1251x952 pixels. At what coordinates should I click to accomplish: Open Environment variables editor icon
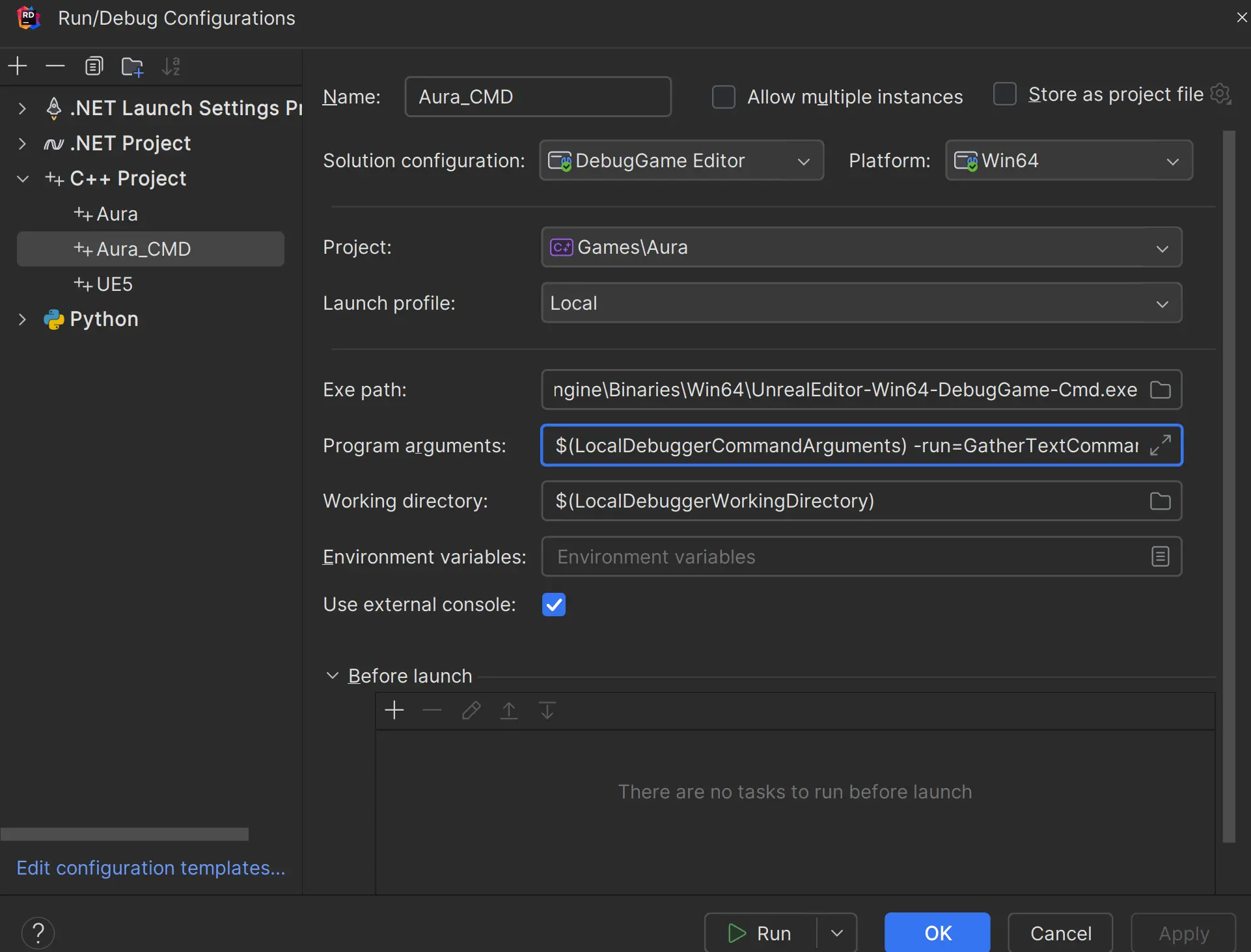pos(1160,557)
